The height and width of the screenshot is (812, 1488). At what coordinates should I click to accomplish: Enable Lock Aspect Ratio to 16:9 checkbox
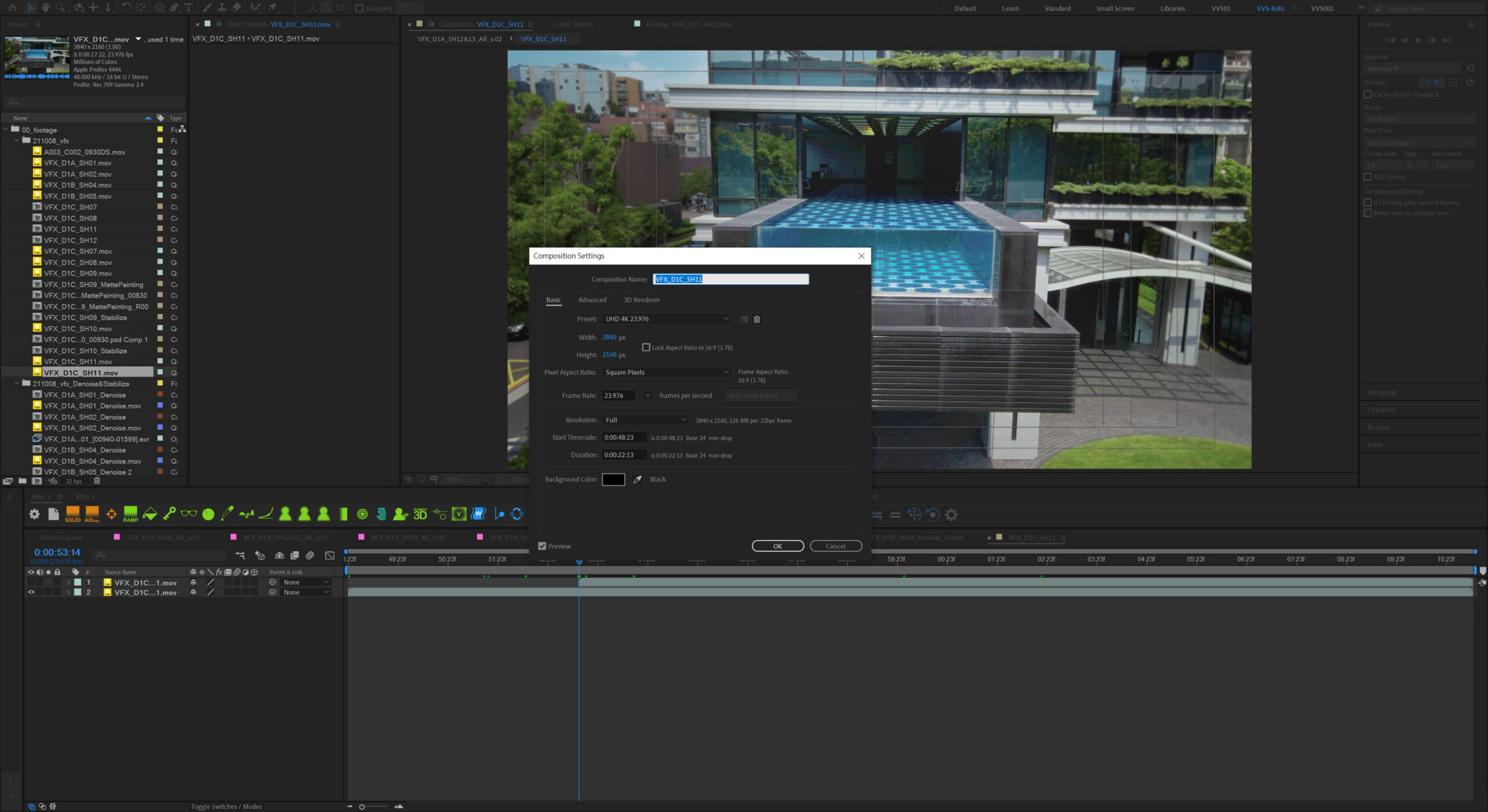(646, 347)
